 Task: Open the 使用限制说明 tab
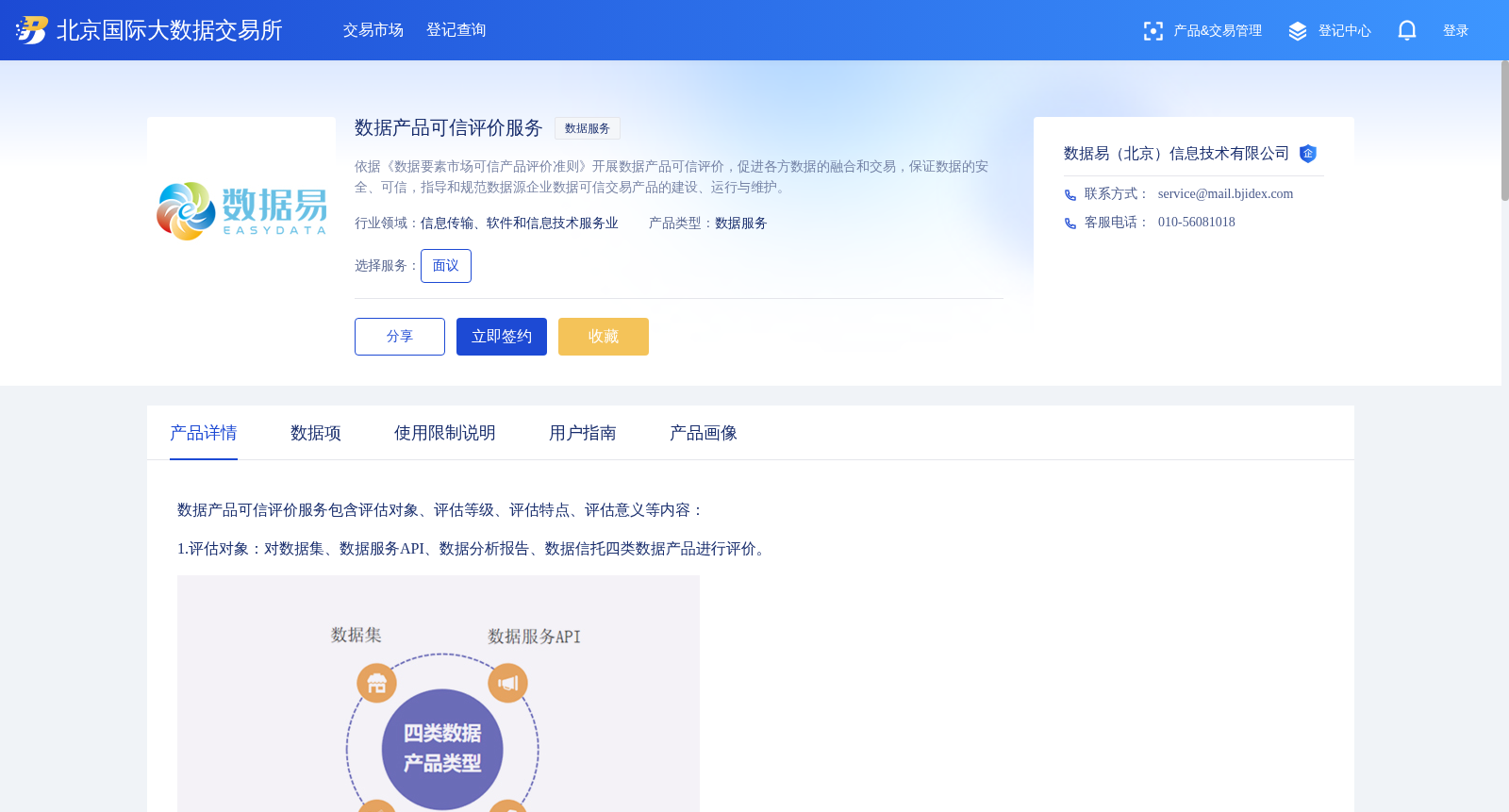click(445, 433)
